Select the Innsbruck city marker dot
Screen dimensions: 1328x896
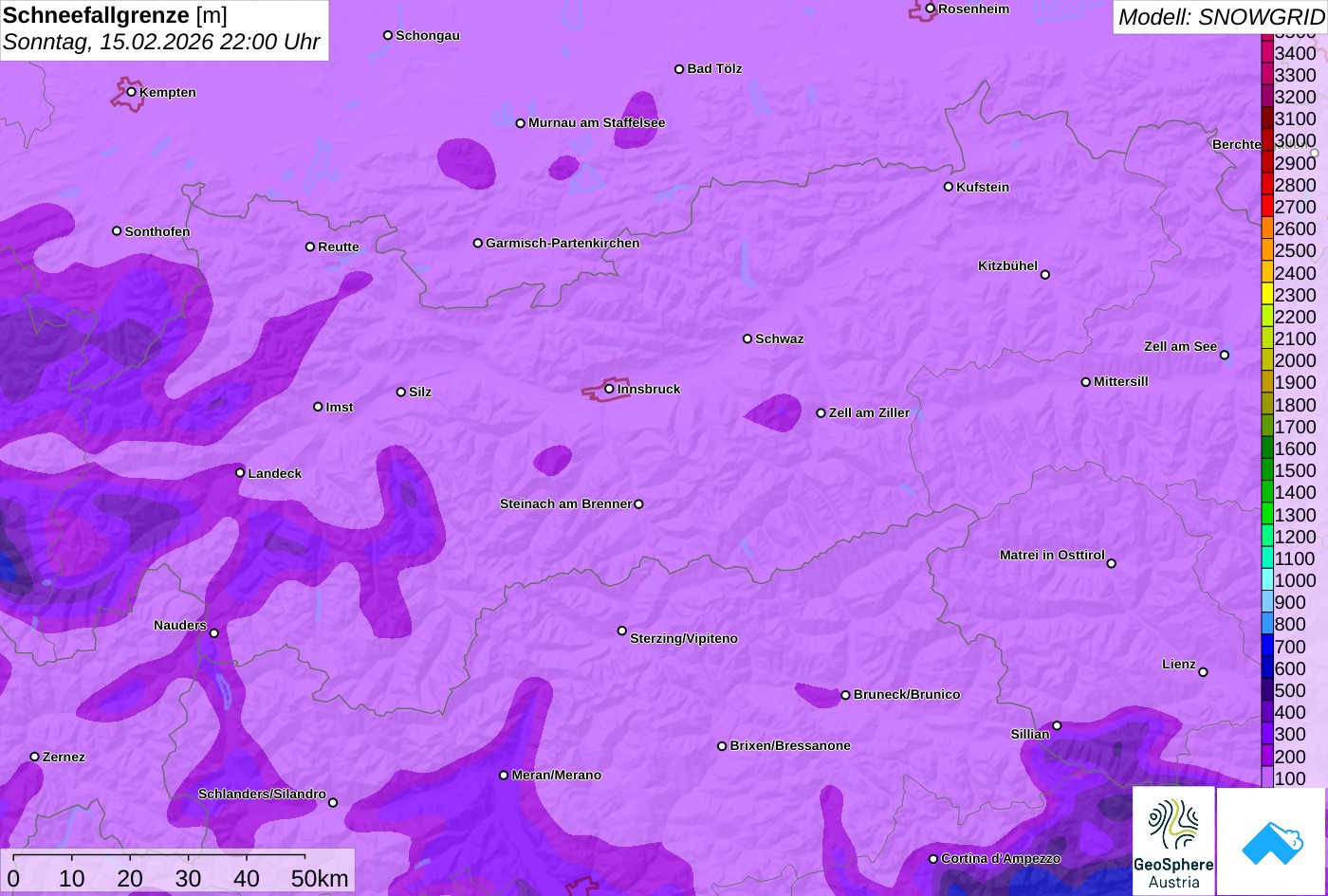(609, 388)
